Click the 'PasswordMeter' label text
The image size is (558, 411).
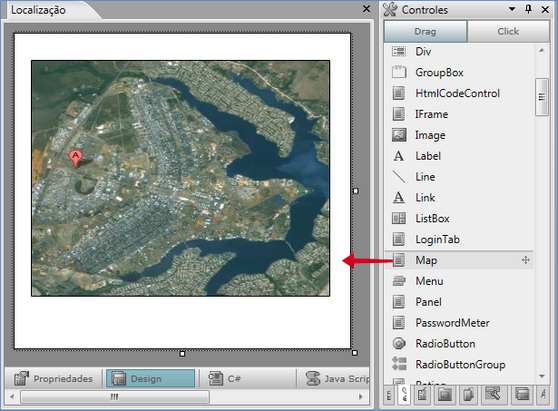pos(452,323)
